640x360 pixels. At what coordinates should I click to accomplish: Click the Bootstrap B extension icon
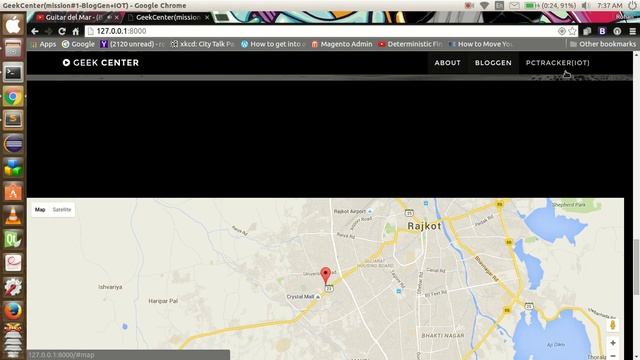(x=602, y=31)
